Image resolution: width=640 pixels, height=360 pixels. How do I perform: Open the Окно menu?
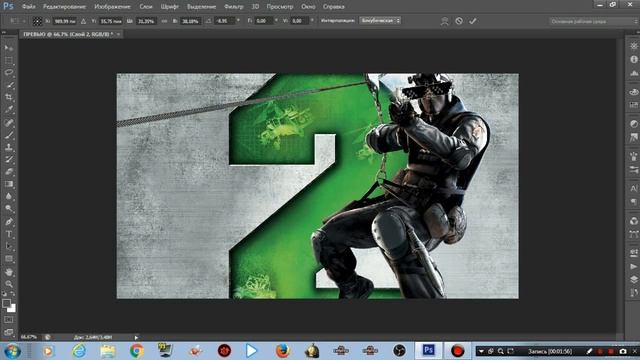point(308,7)
